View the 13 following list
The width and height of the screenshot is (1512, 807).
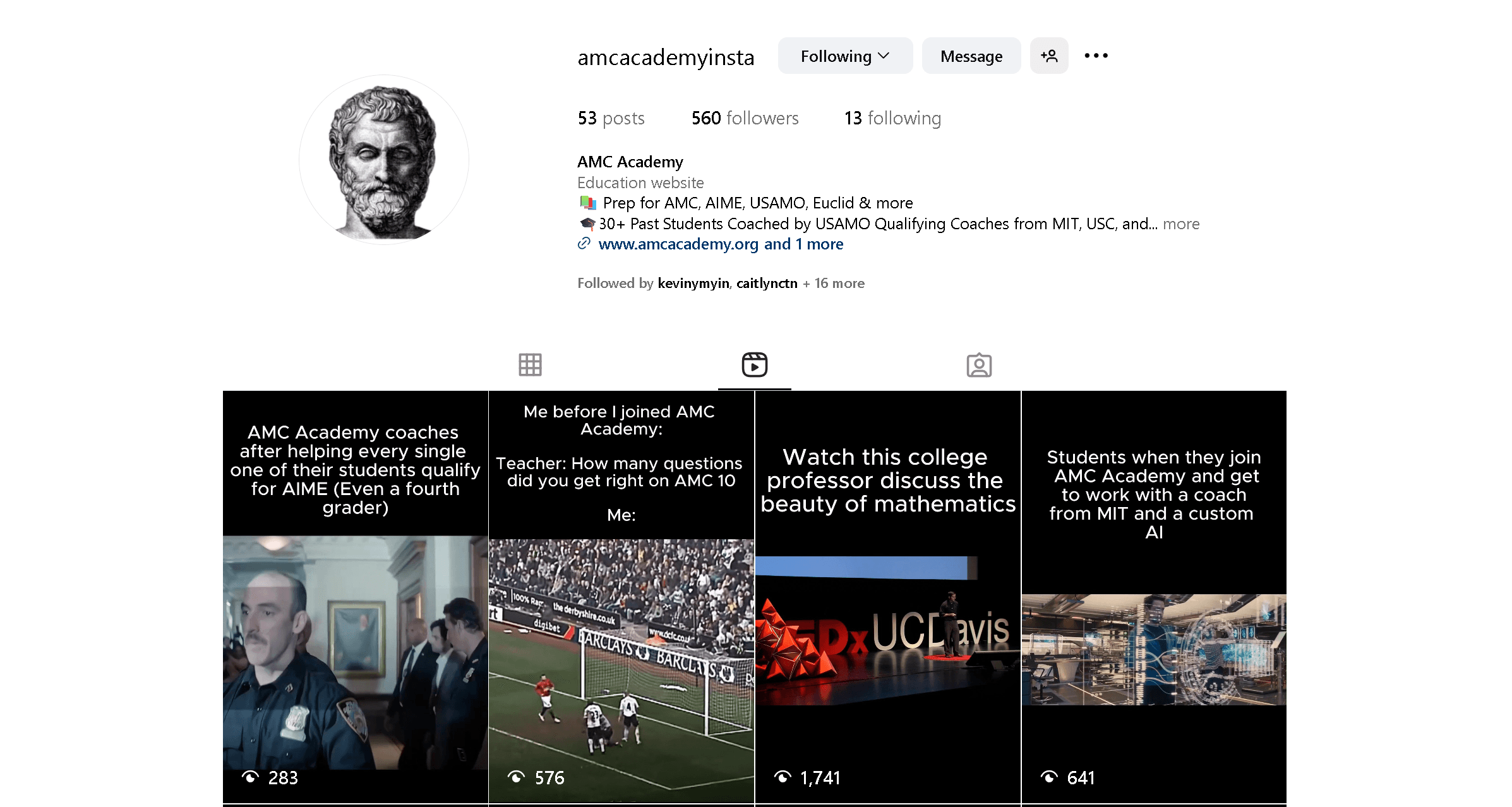[x=892, y=118]
